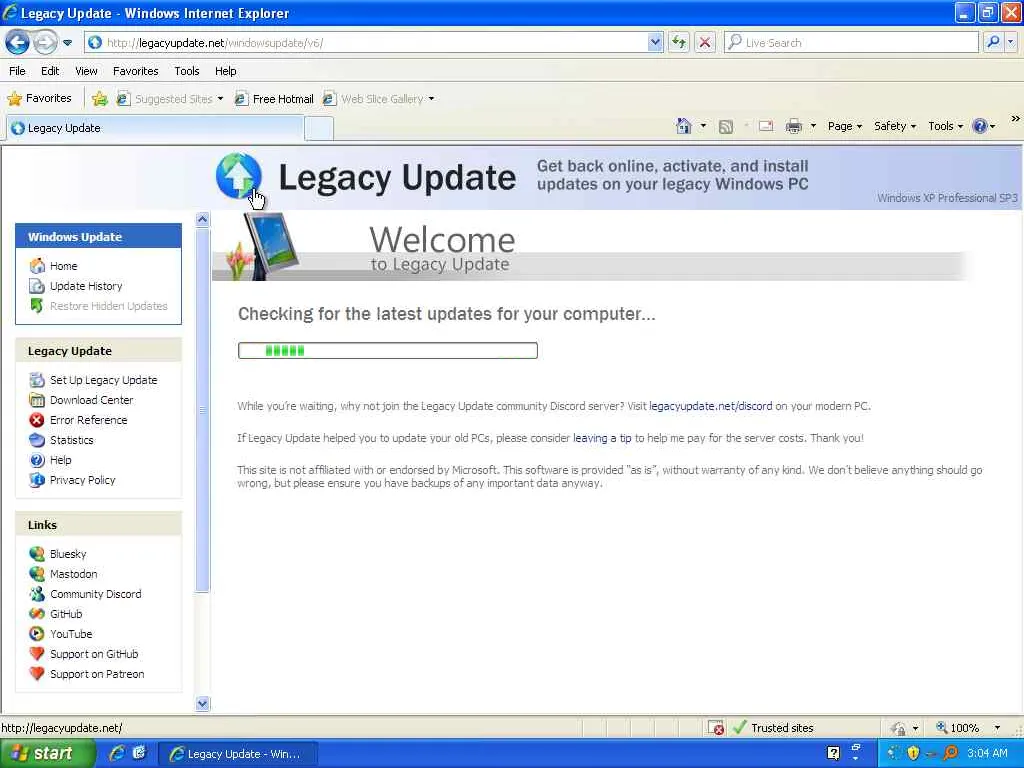This screenshot has height=768, width=1024.
Task: Click the popup blocker status bar icon
Action: pyautogui.click(x=716, y=728)
